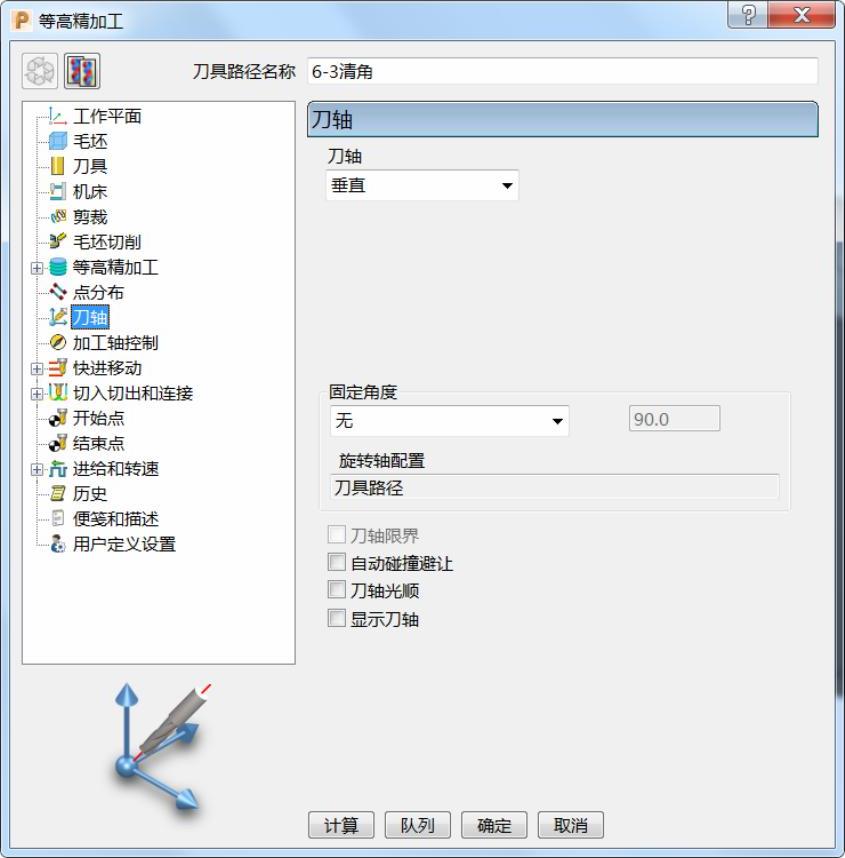Toggle the 刀轴光顺 checkbox
845x858 pixels.
click(337, 590)
